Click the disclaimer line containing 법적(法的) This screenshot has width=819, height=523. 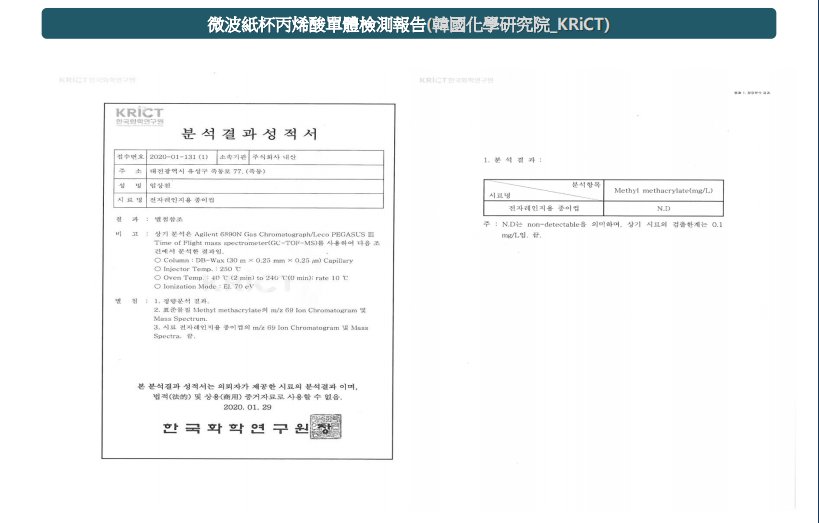(x=248, y=397)
